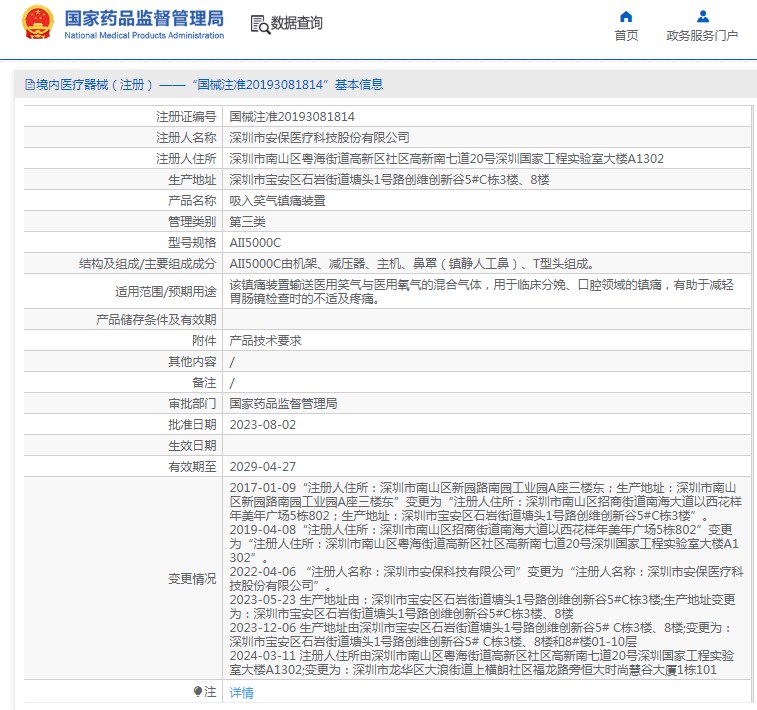Click the 2019-04-08 change record entry
The height and width of the screenshot is (710, 757).
[484, 543]
